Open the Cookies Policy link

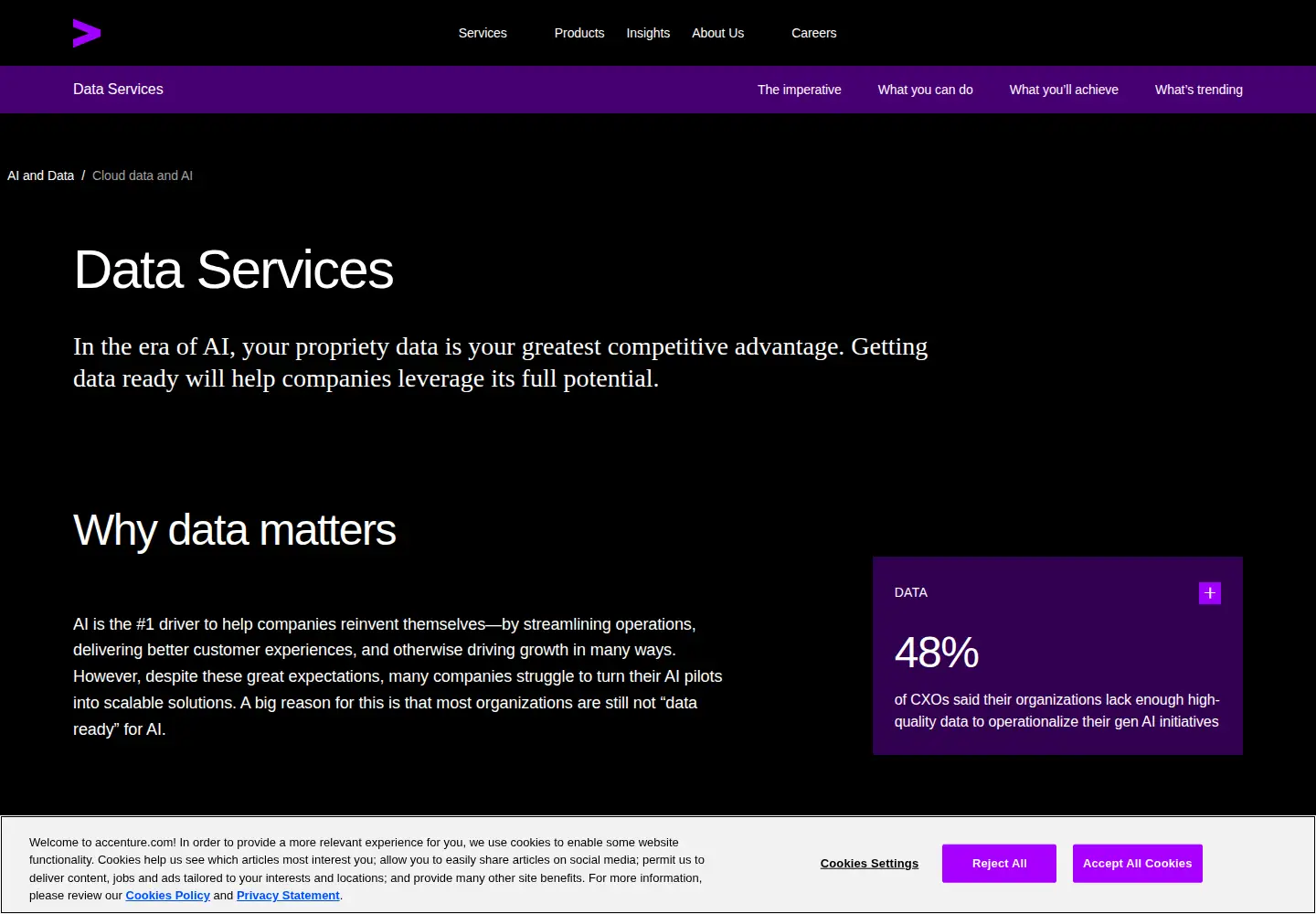tap(167, 896)
